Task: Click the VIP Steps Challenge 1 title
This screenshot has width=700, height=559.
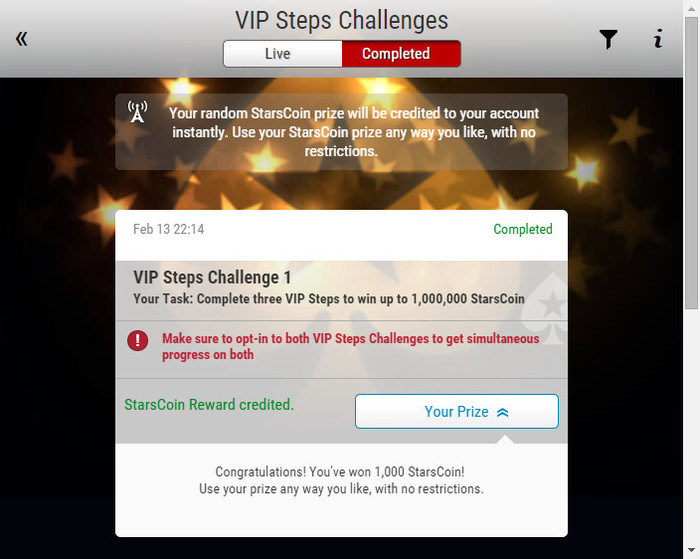Action: (212, 277)
